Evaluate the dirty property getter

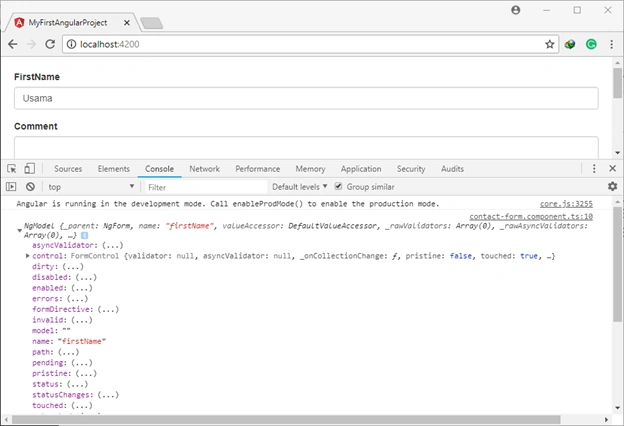(x=73, y=267)
